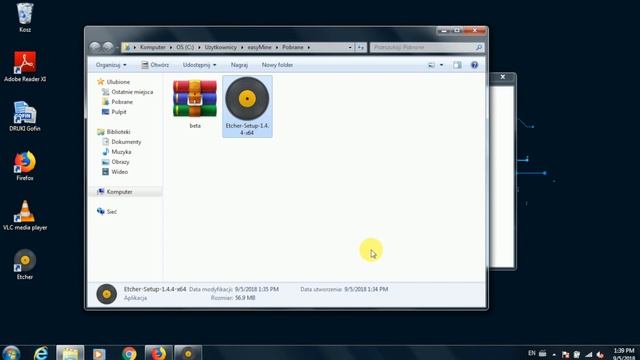
Task: Click the search magnifier icon
Action: [x=479, y=47]
